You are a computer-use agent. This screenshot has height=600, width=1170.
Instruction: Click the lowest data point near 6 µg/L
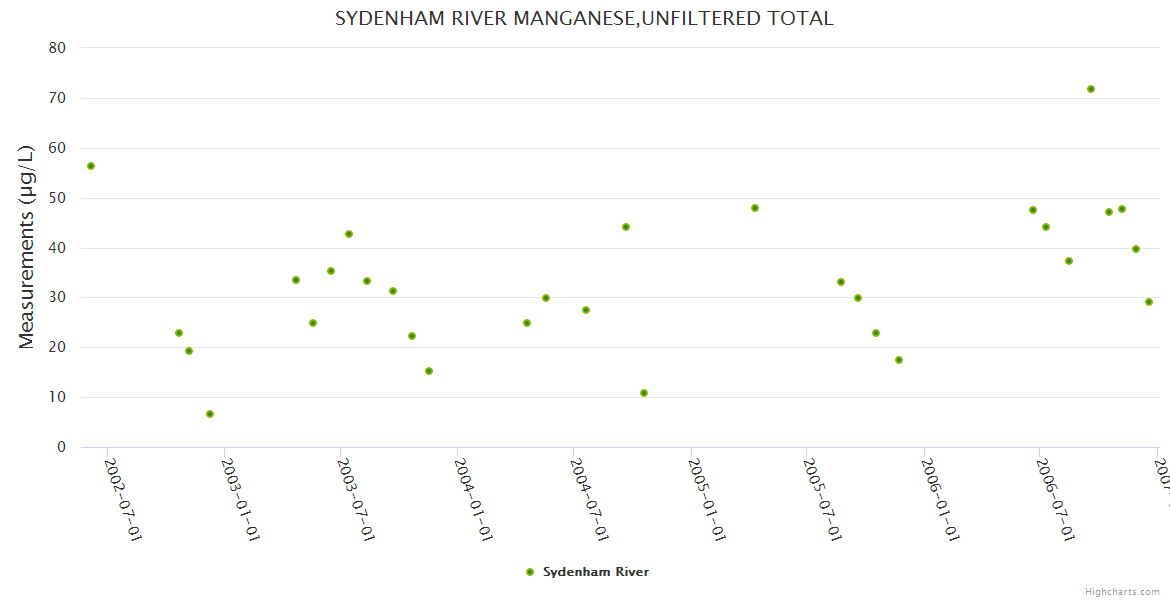pos(210,414)
